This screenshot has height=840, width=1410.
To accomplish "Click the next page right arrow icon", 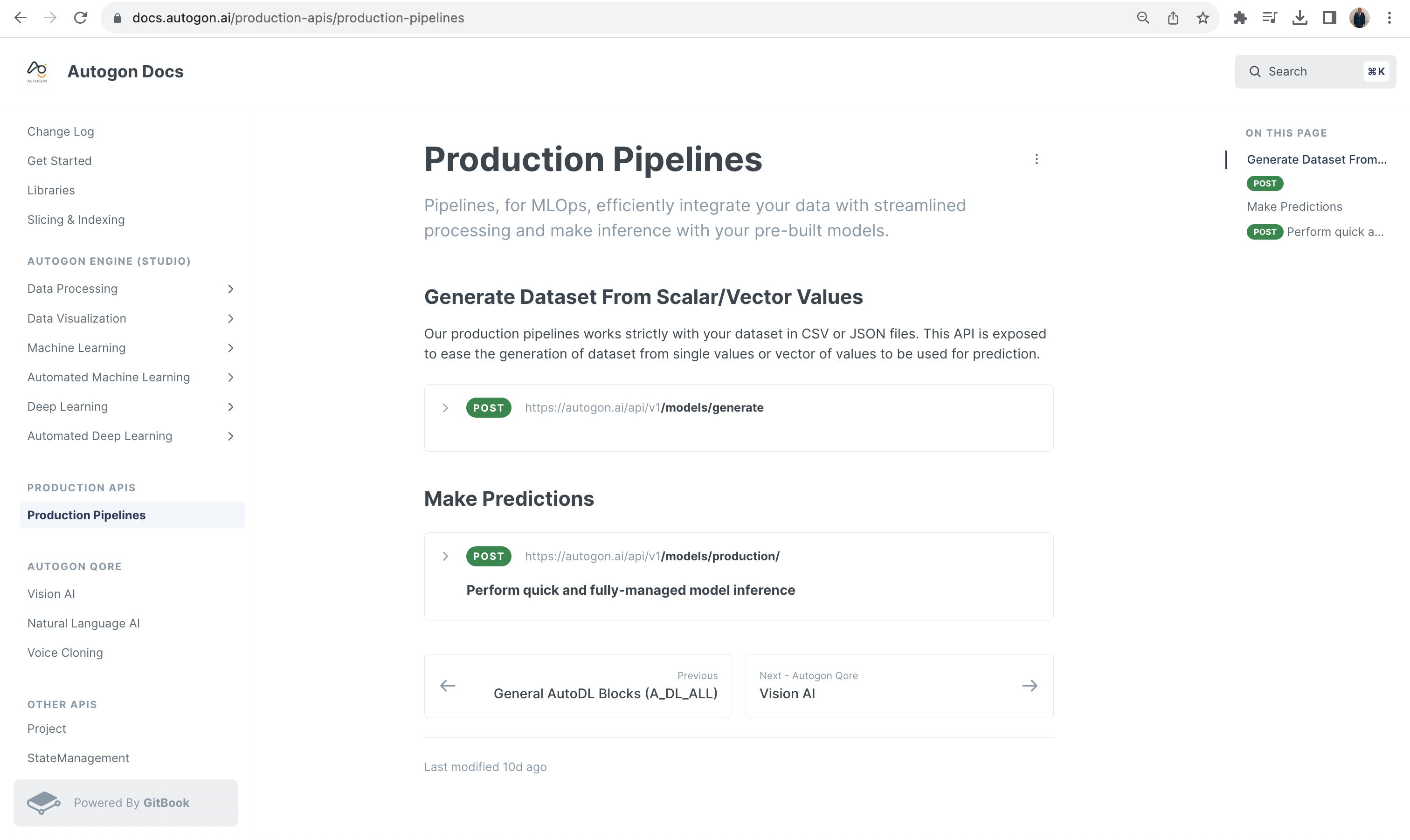I will tap(1030, 685).
